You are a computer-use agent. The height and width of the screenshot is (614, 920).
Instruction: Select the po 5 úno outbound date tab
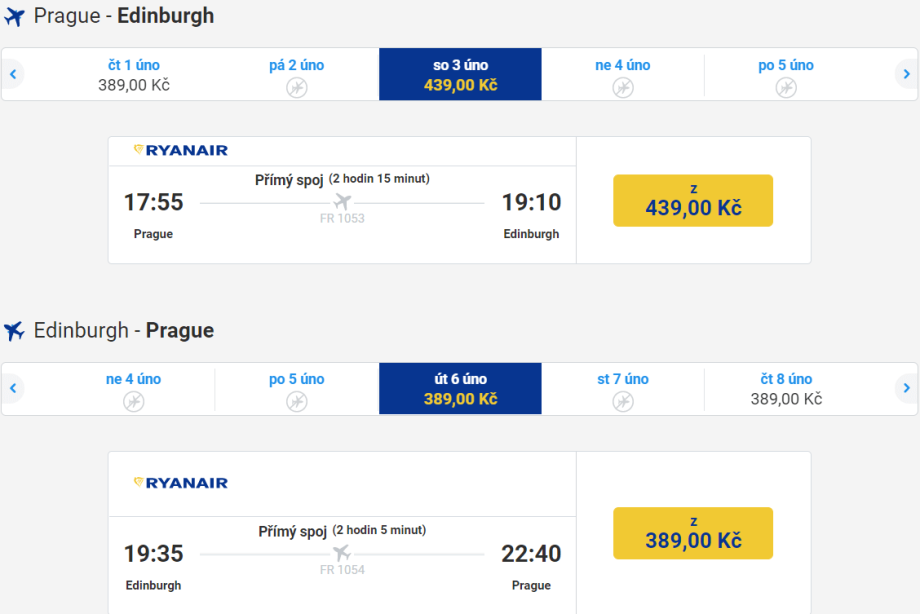[x=786, y=75]
